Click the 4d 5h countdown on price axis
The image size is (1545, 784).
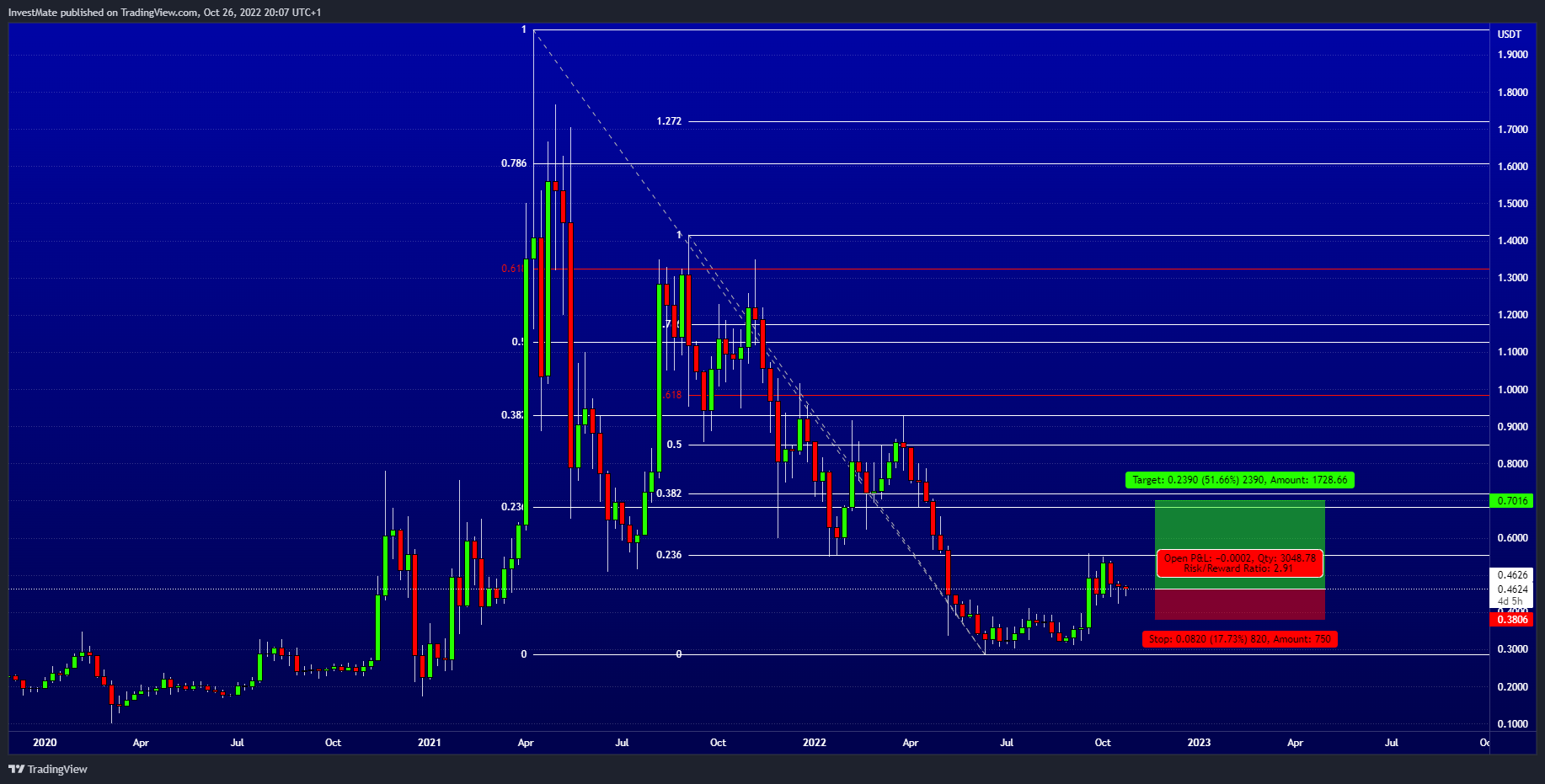[1510, 601]
